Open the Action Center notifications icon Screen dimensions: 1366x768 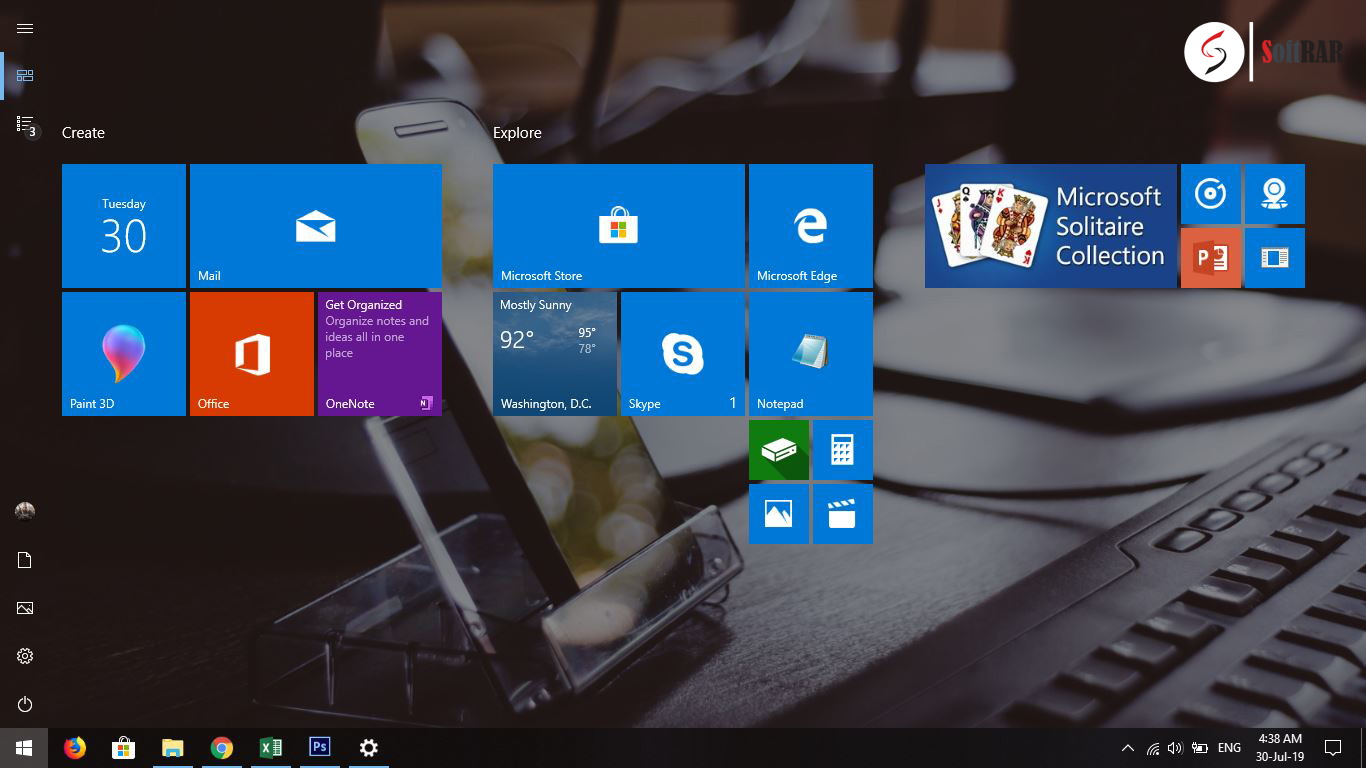1333,748
